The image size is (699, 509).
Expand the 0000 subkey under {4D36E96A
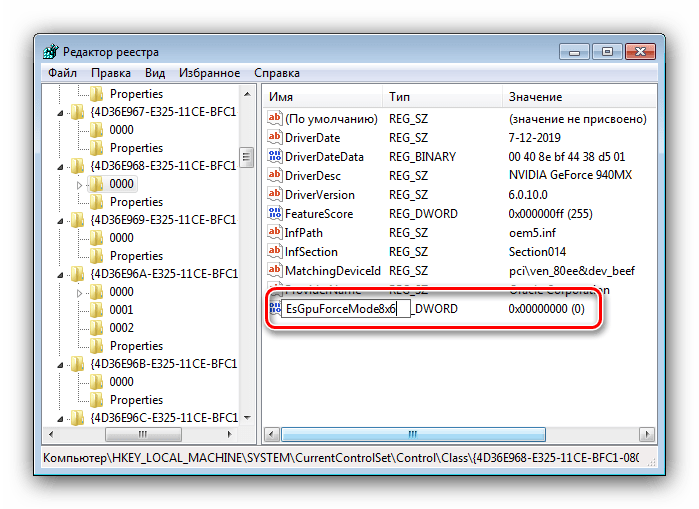[x=79, y=293]
